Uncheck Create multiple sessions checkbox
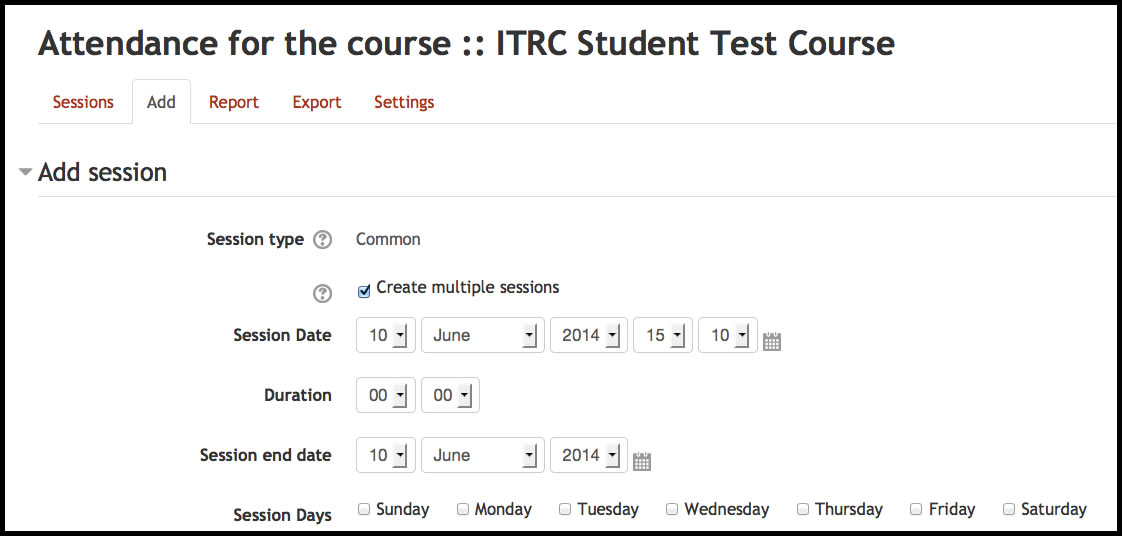This screenshot has height=536, width=1122. click(364, 292)
